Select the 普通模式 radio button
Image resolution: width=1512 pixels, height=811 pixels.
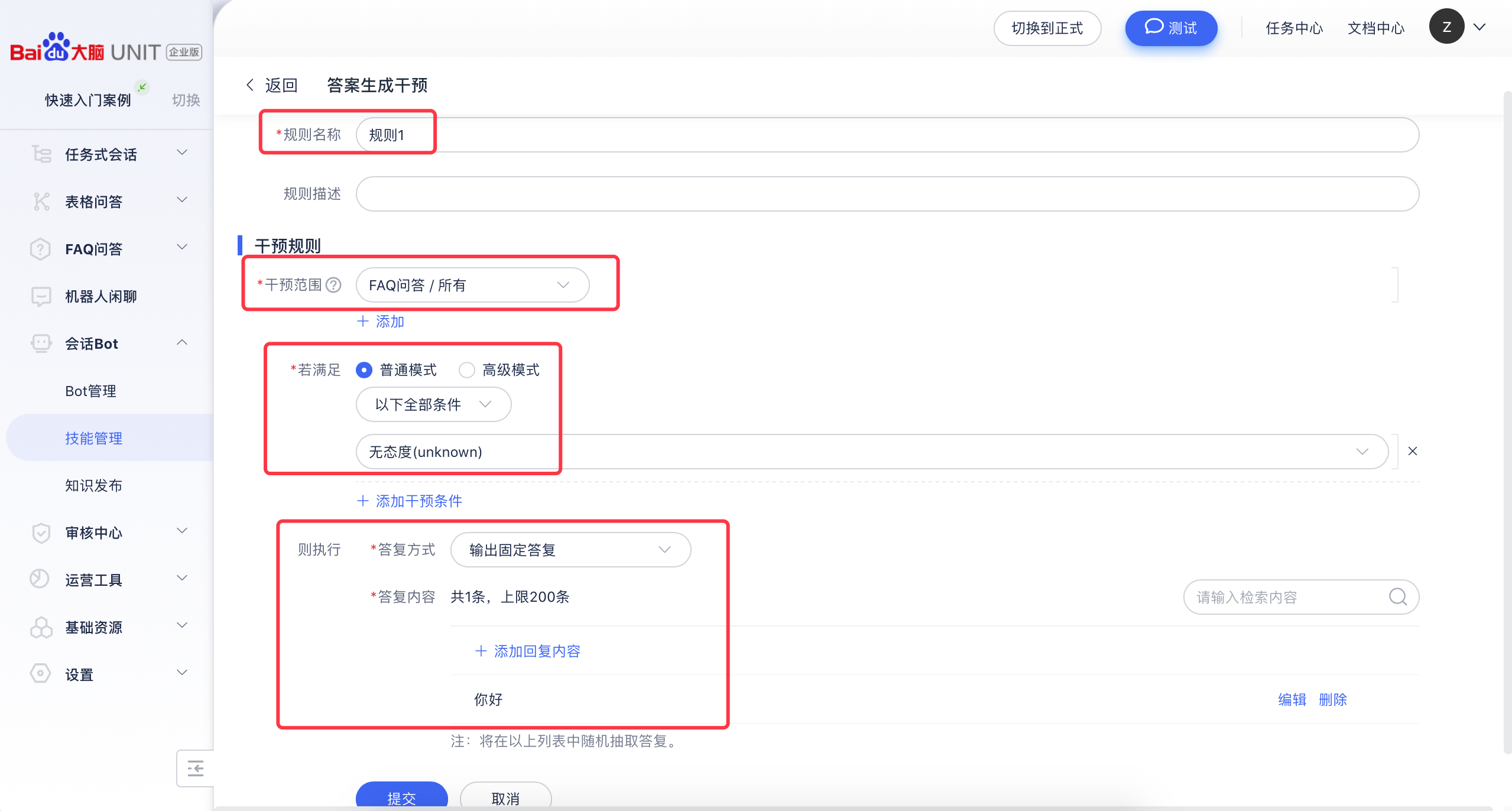(x=364, y=370)
